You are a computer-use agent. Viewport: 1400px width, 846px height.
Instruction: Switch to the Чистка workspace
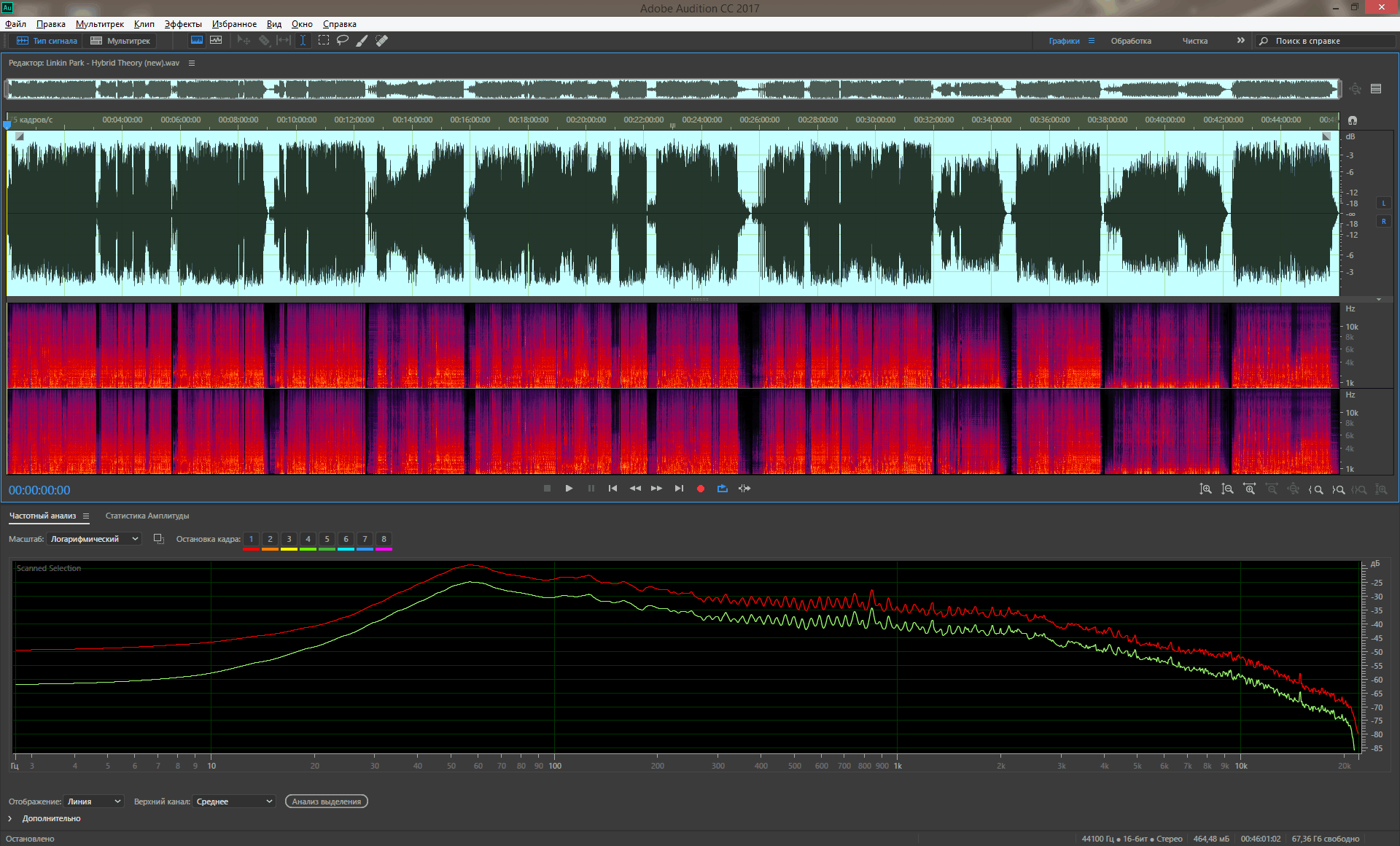pyautogui.click(x=1195, y=41)
